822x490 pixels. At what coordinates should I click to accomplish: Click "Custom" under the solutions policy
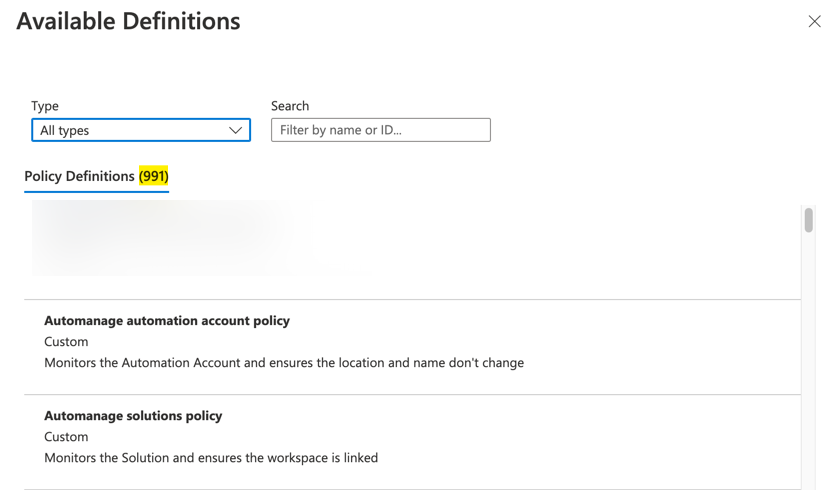coord(66,437)
